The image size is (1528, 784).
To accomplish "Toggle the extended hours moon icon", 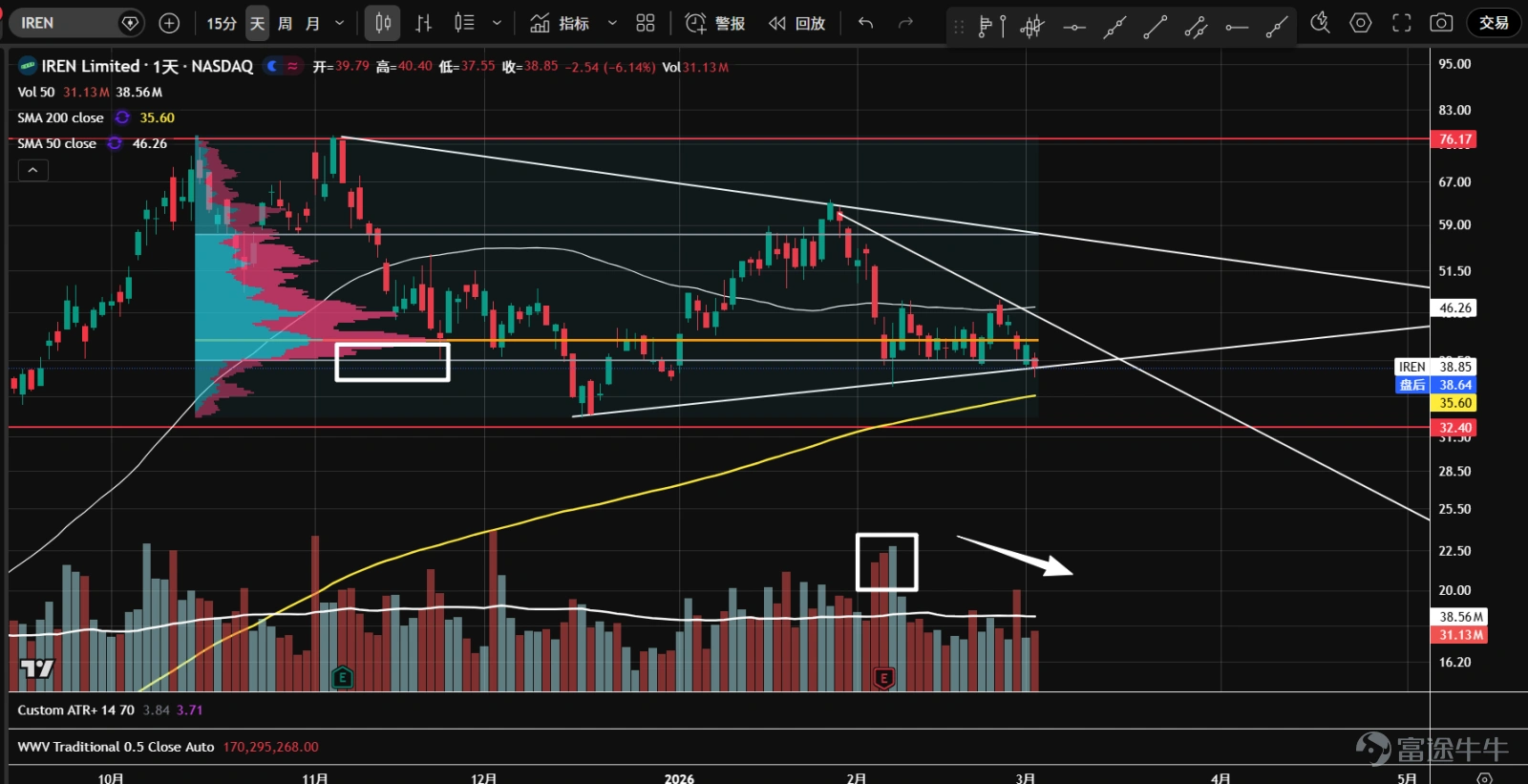I will (x=273, y=66).
